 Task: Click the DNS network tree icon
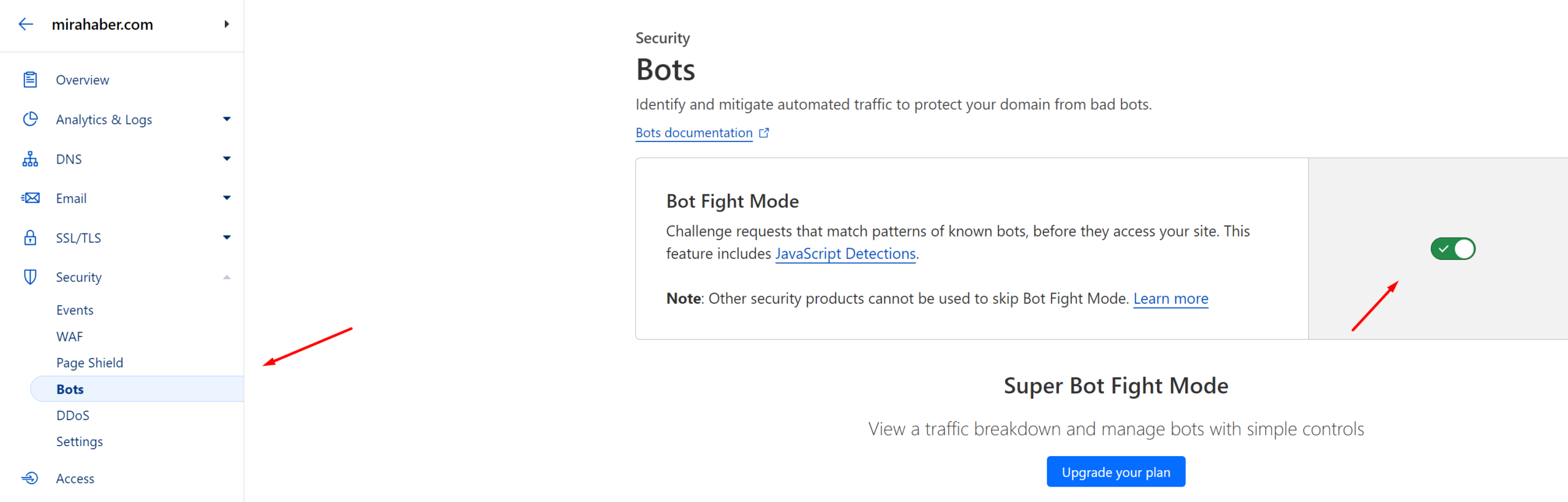(30, 159)
